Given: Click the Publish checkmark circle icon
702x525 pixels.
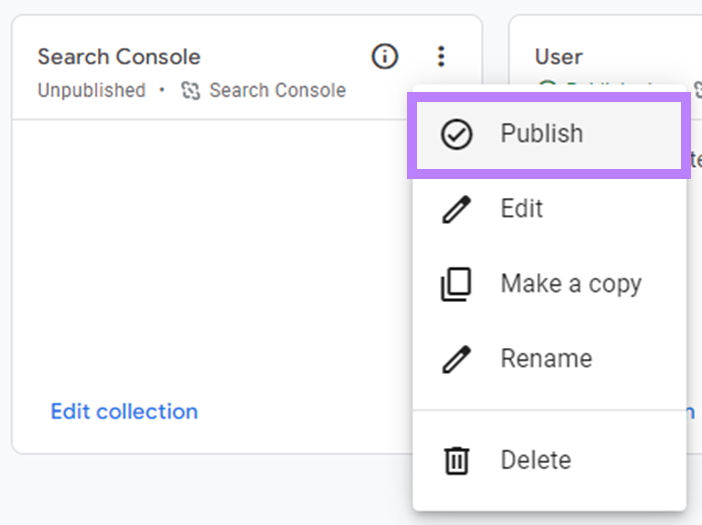Looking at the screenshot, I should pos(456,134).
